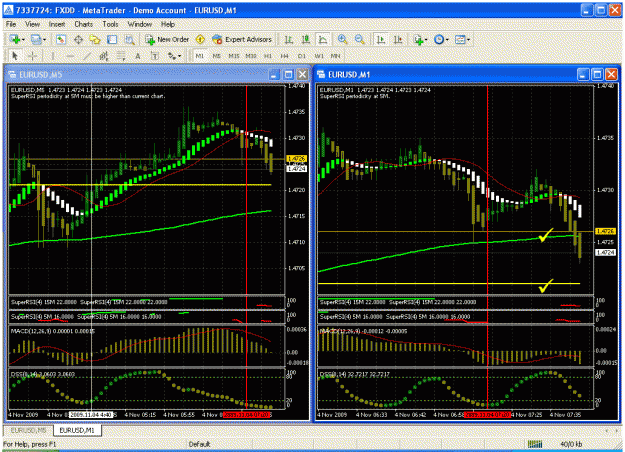Switch chart to Bar Chart icon
The height and width of the screenshot is (452, 625).
(288, 39)
